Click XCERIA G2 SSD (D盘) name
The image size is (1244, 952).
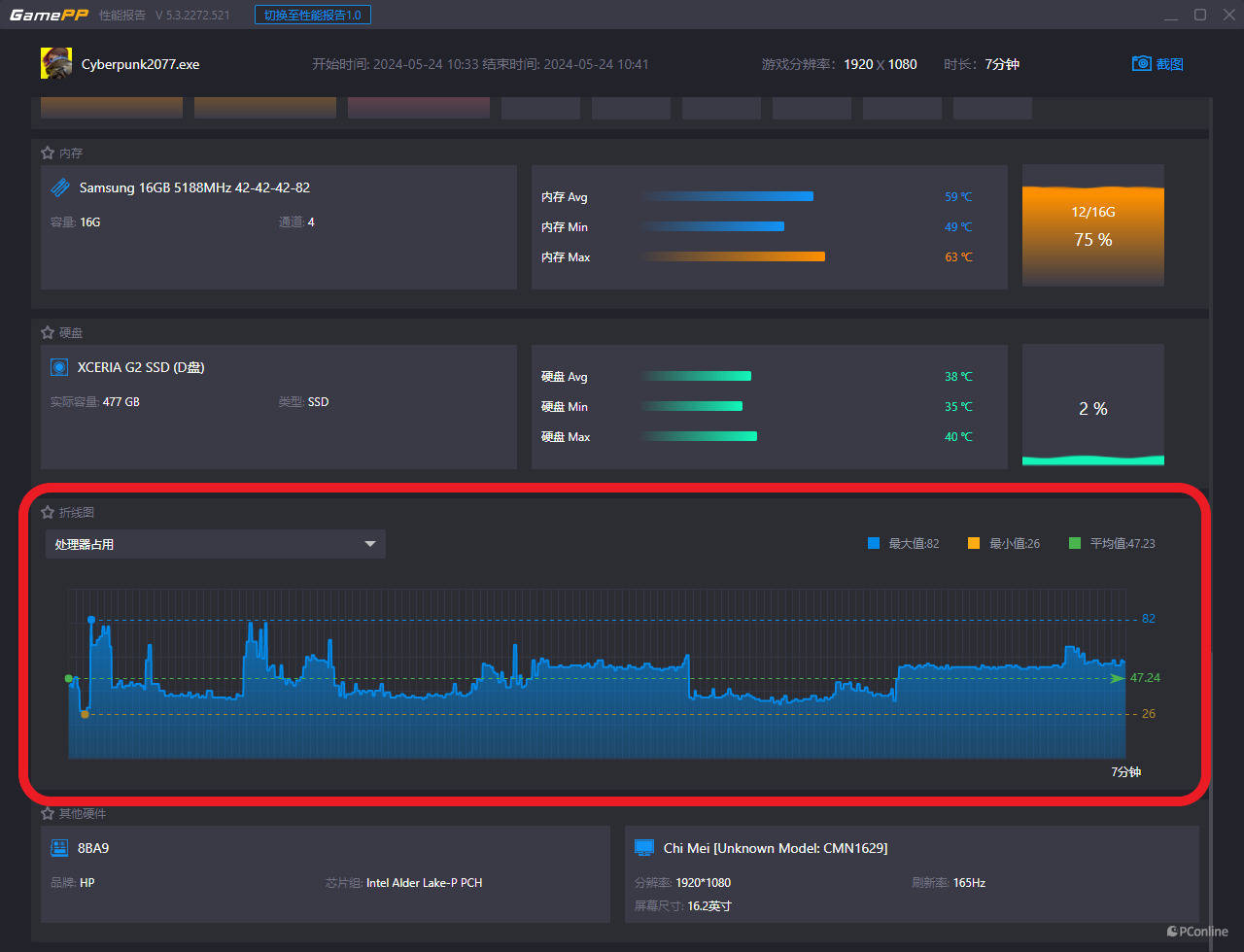point(141,367)
